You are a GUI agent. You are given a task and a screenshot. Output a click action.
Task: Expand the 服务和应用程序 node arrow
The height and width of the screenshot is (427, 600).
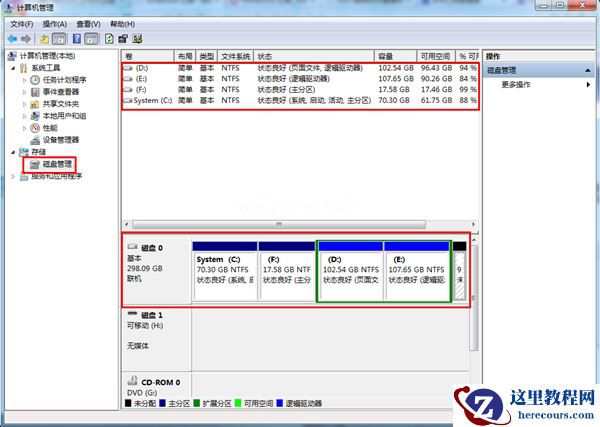(x=13, y=176)
